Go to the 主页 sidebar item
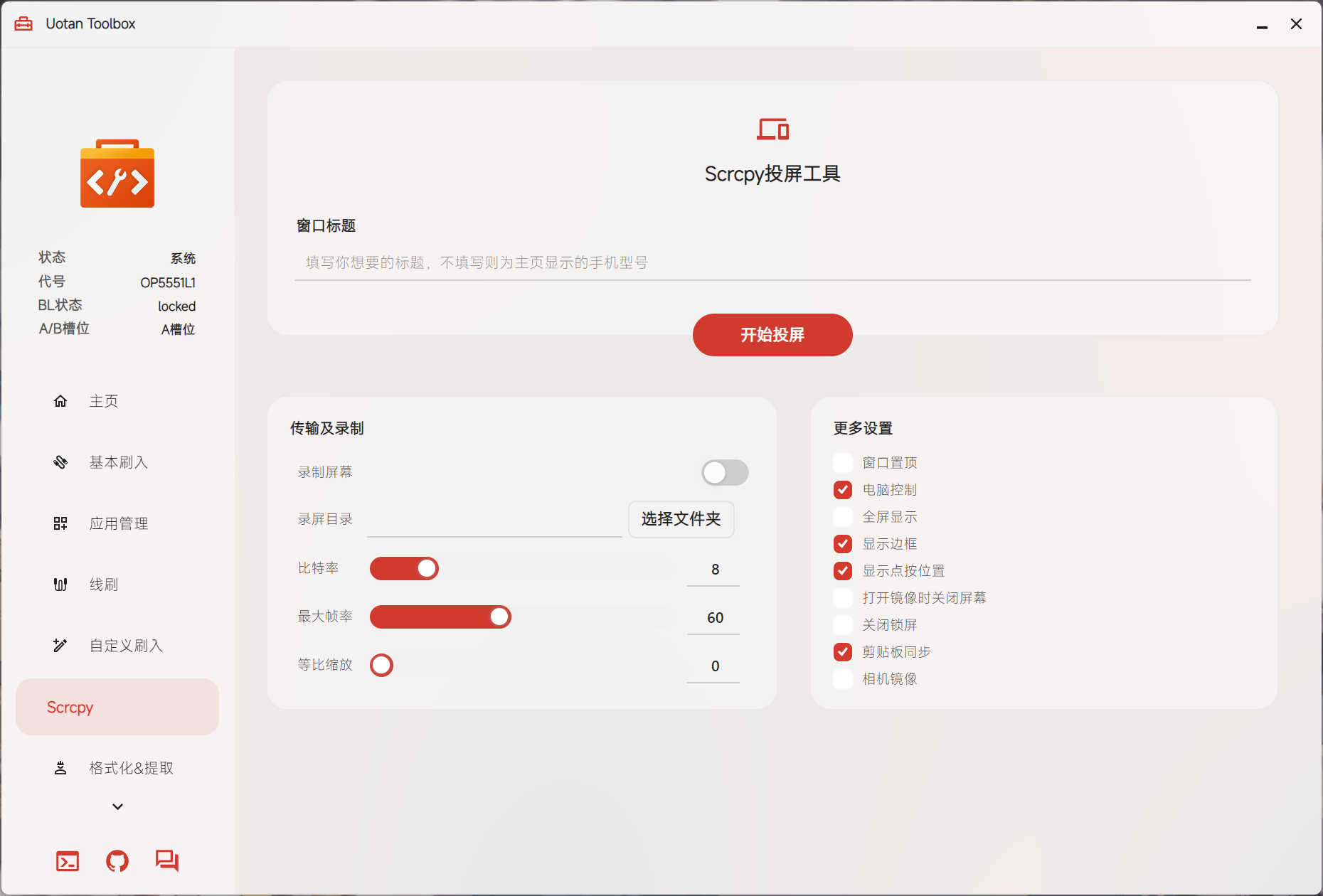The height and width of the screenshot is (896, 1323). pos(117,401)
